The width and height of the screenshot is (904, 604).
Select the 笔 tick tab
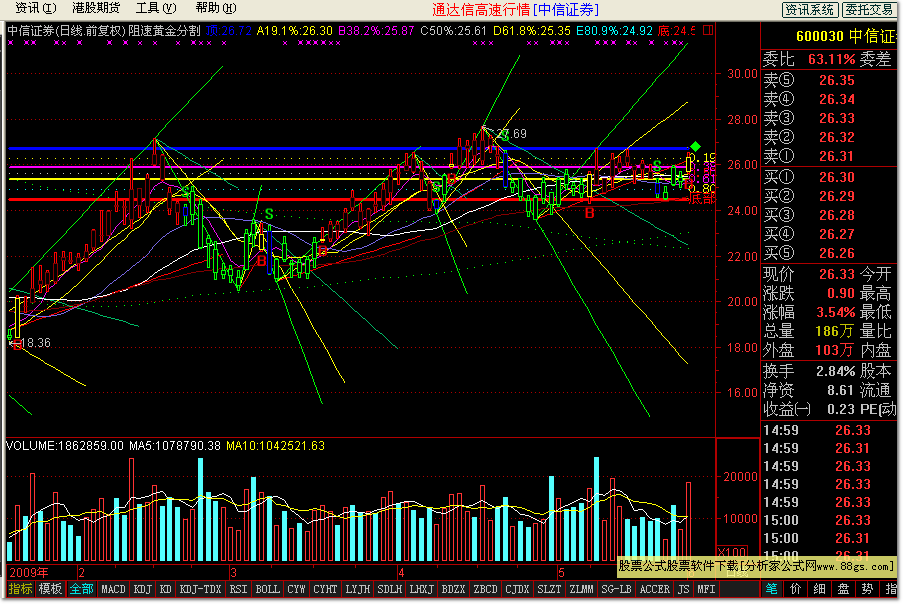(x=771, y=589)
